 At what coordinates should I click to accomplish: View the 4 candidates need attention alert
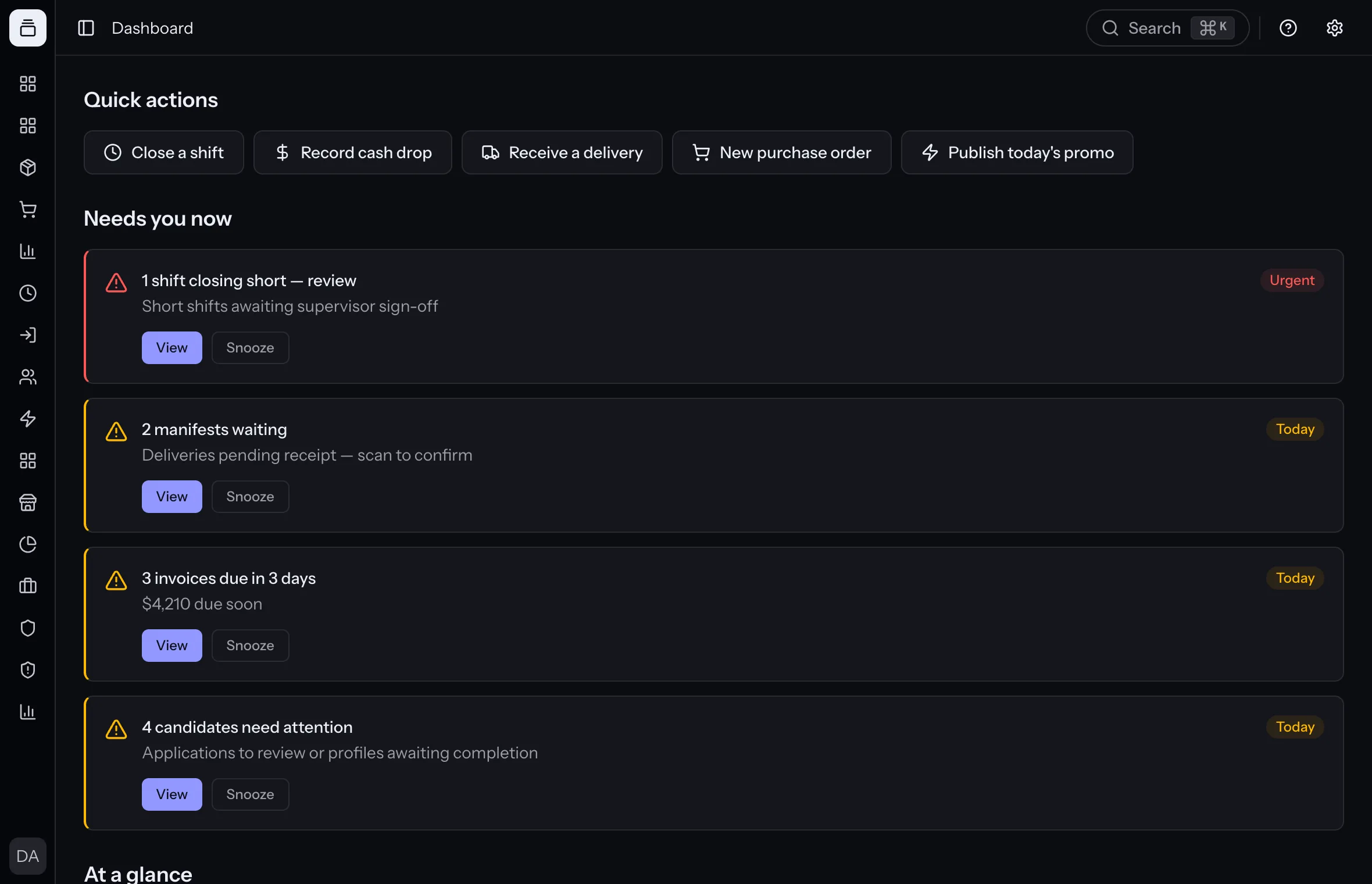[x=172, y=794]
